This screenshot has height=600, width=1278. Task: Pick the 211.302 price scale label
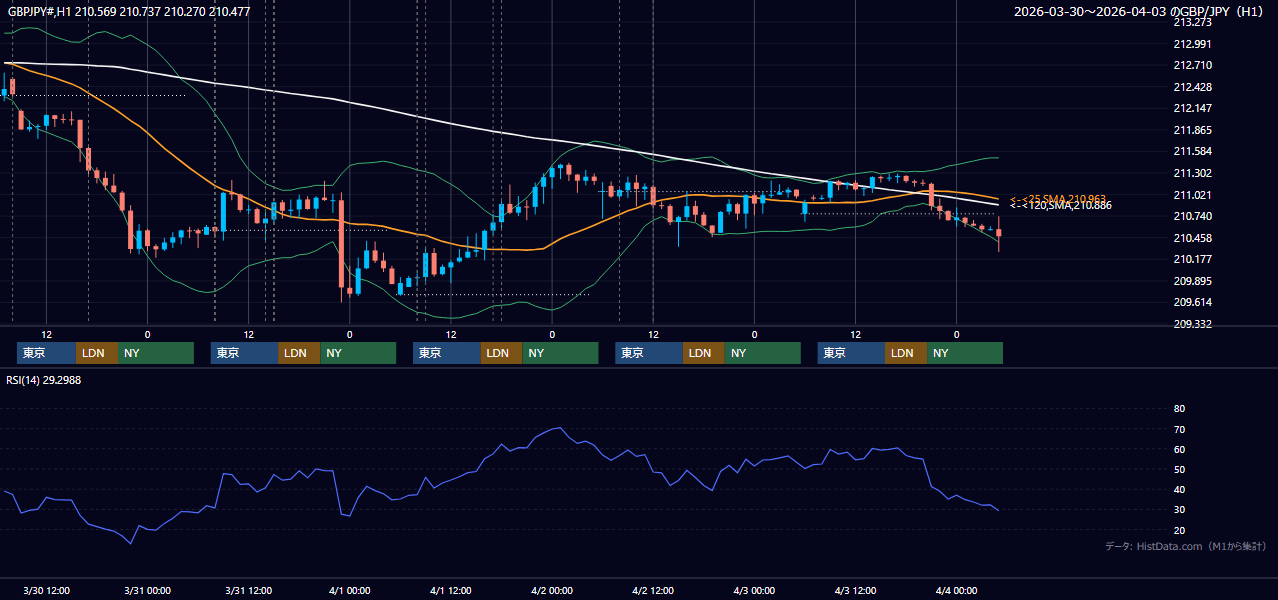click(1192, 173)
